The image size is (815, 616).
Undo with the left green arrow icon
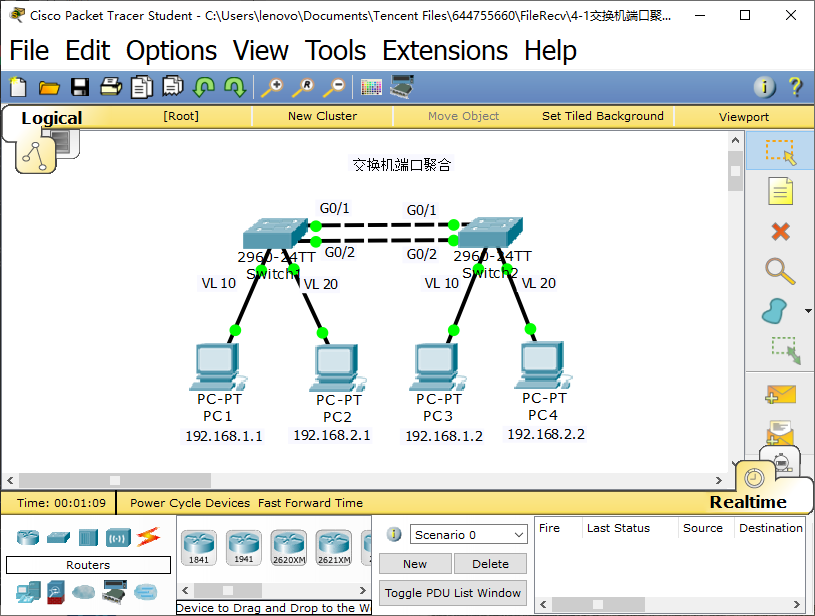(204, 87)
